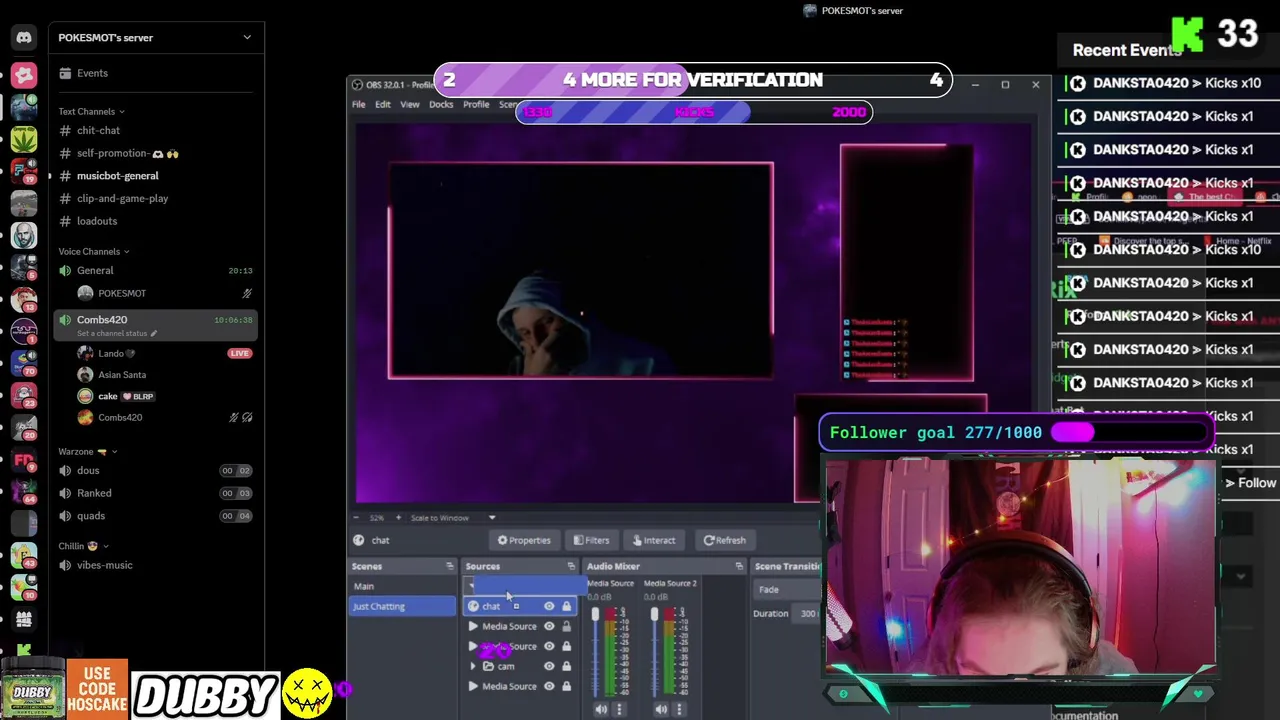Open the Sources dock pop-out icon
The height and width of the screenshot is (720, 1280).
coord(571,567)
